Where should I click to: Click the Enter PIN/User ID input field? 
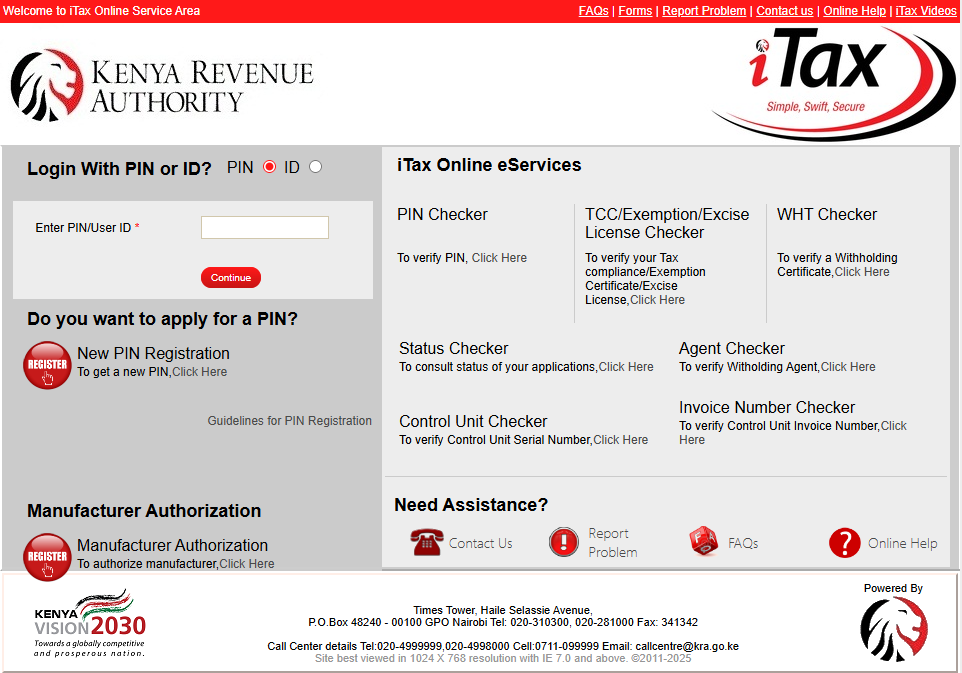[x=264, y=227]
